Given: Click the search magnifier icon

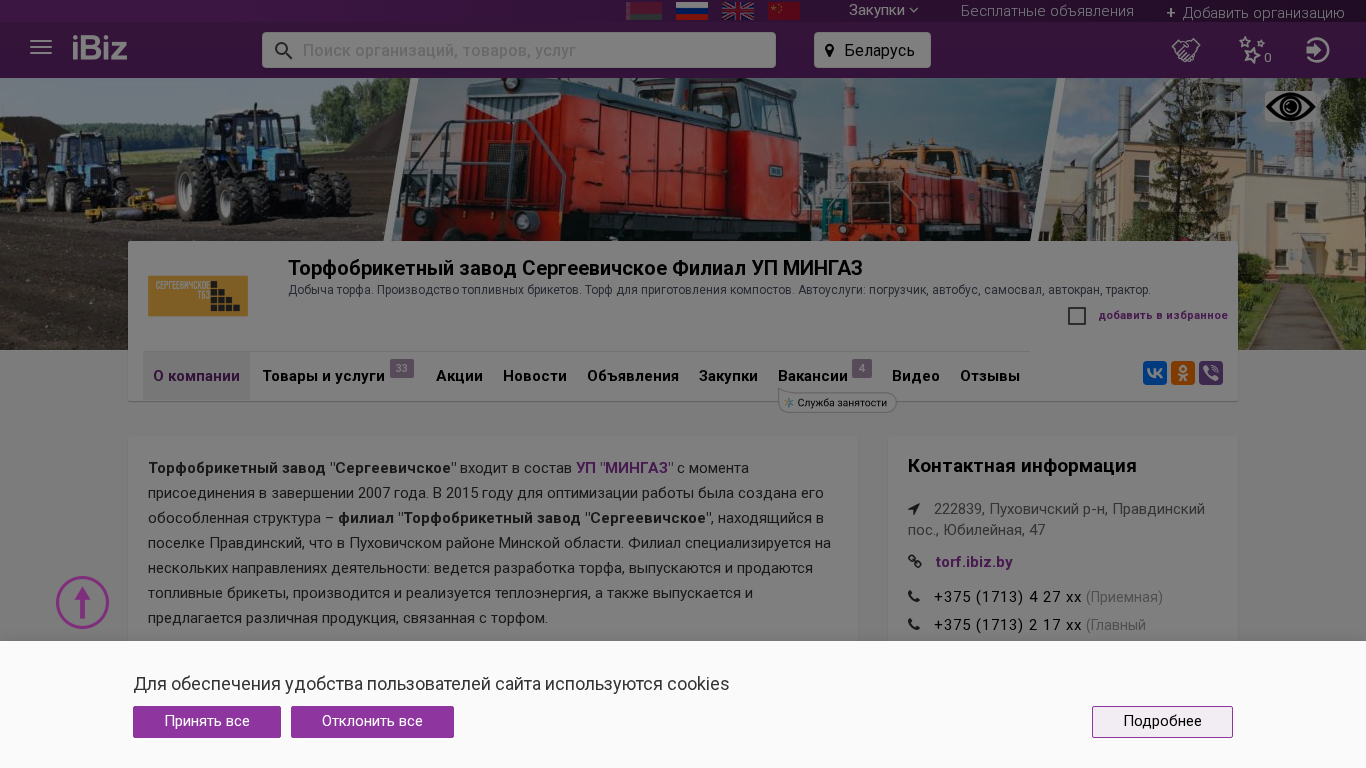Looking at the screenshot, I should click(x=283, y=50).
